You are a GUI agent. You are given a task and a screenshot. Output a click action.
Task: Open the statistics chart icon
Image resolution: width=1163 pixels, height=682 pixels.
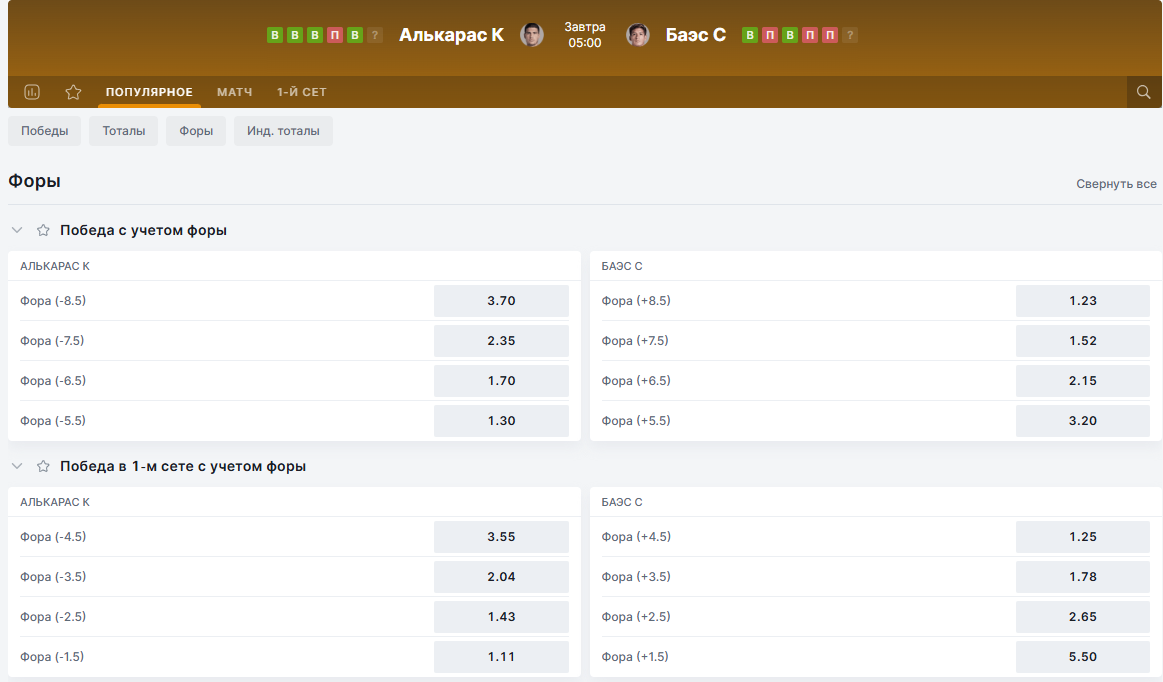[x=32, y=92]
